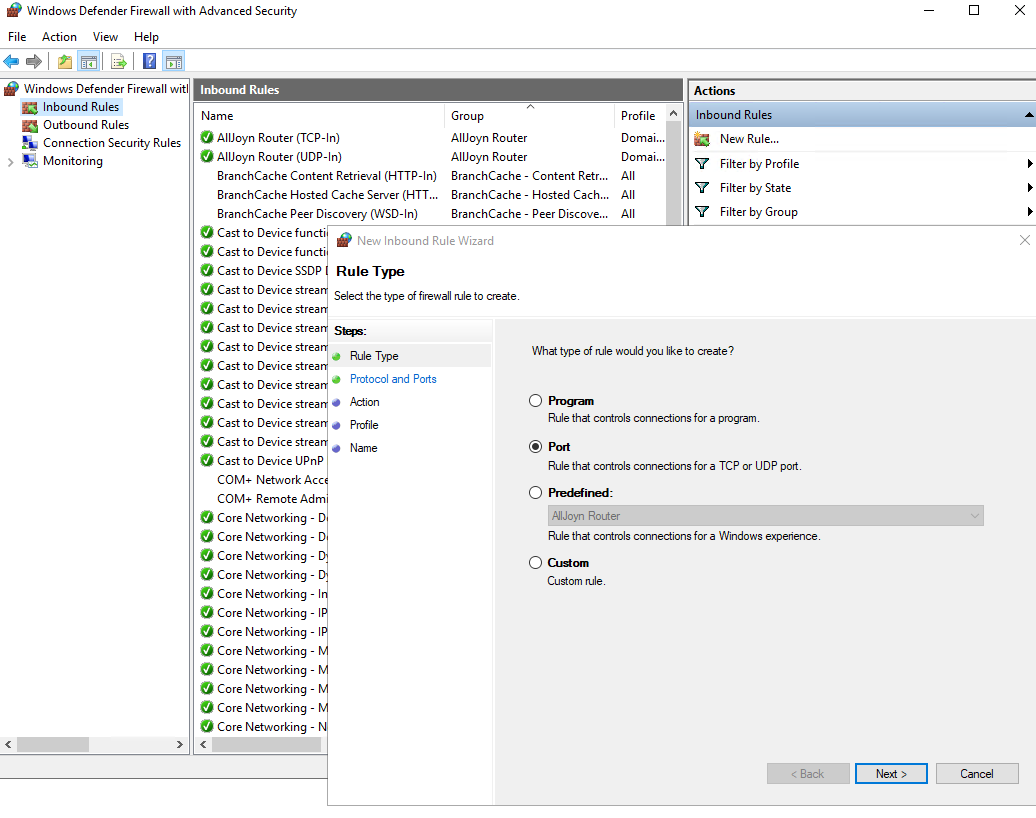Toggle the Show/Hide Action Pane icon
This screenshot has height=818, width=1036.
pyautogui.click(x=174, y=62)
